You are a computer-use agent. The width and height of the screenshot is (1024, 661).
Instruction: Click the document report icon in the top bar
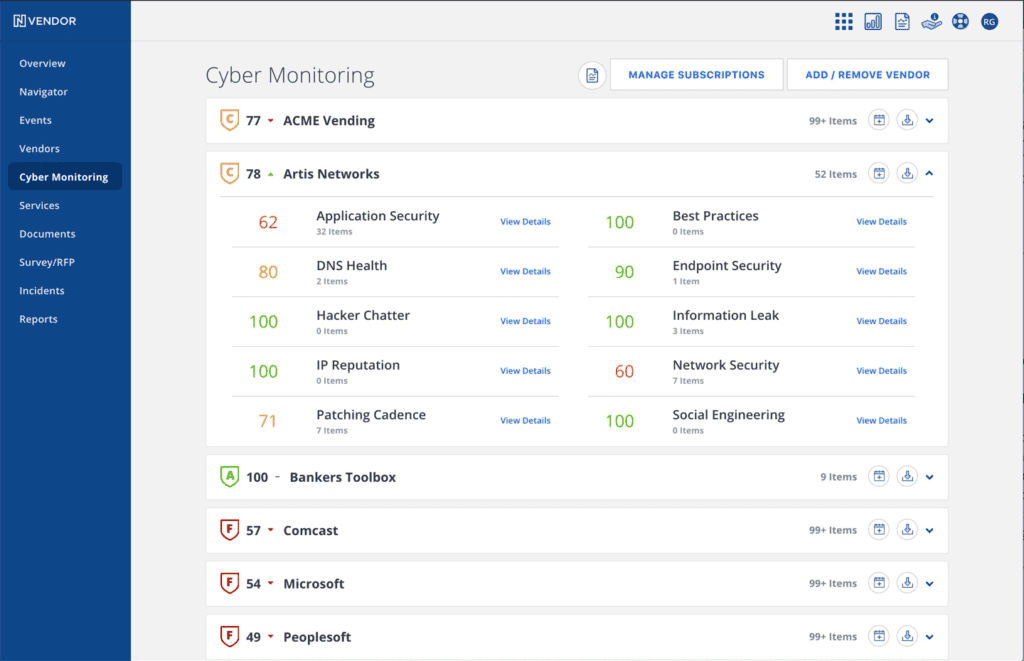901,20
